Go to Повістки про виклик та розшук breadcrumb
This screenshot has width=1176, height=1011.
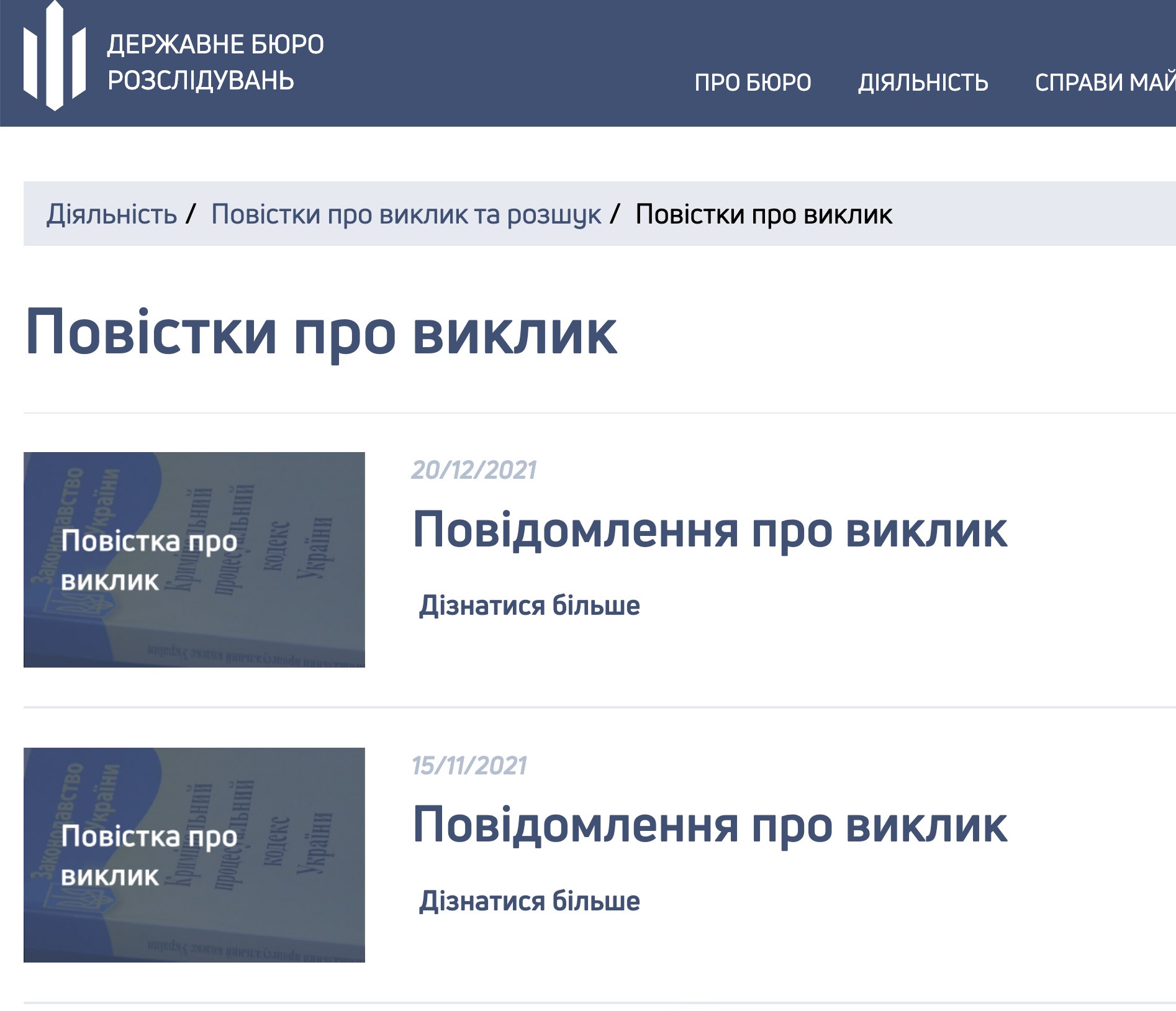[406, 214]
